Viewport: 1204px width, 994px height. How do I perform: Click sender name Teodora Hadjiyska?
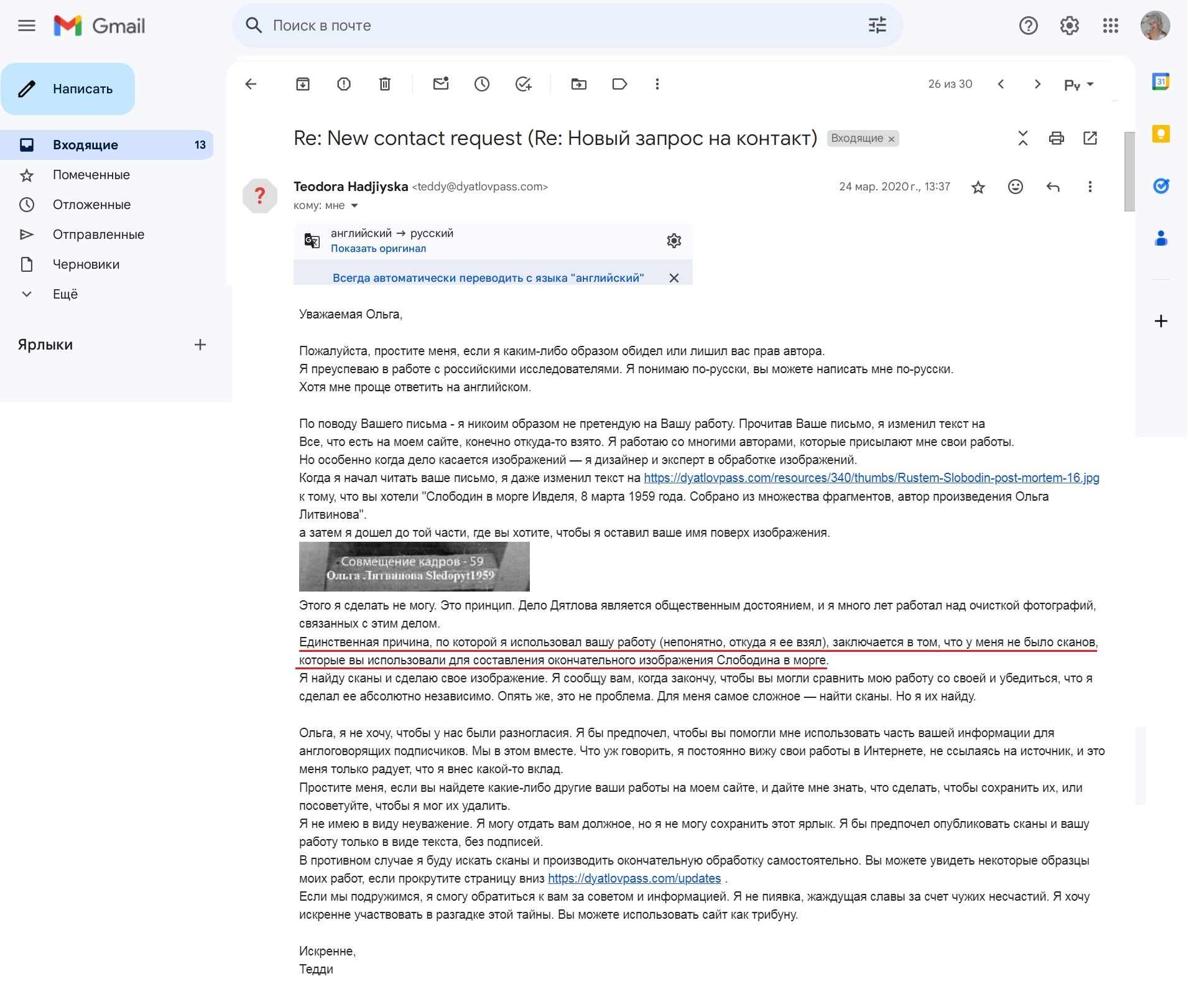click(x=351, y=187)
